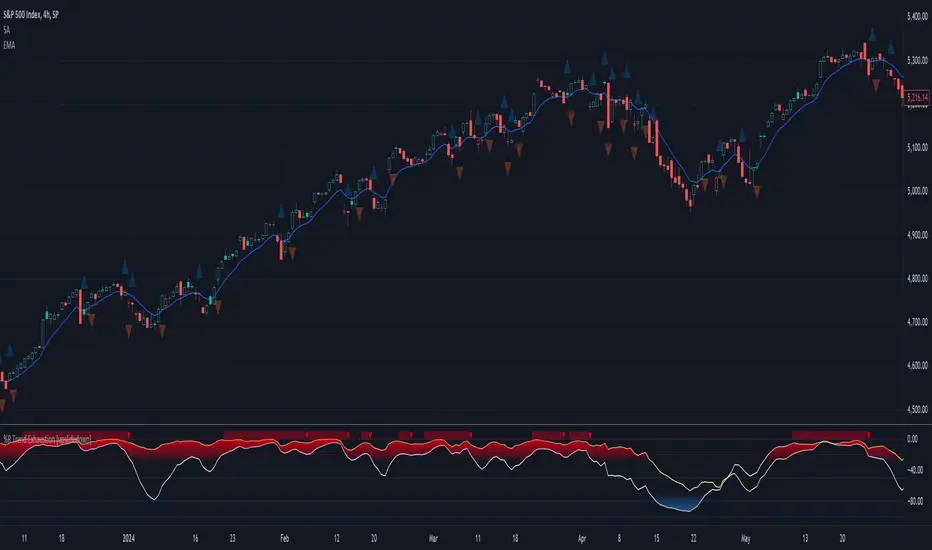Viewport: 932px width, 550px height.
Task: Click the blue up-arrow signal above the latest high
Action: (872, 34)
